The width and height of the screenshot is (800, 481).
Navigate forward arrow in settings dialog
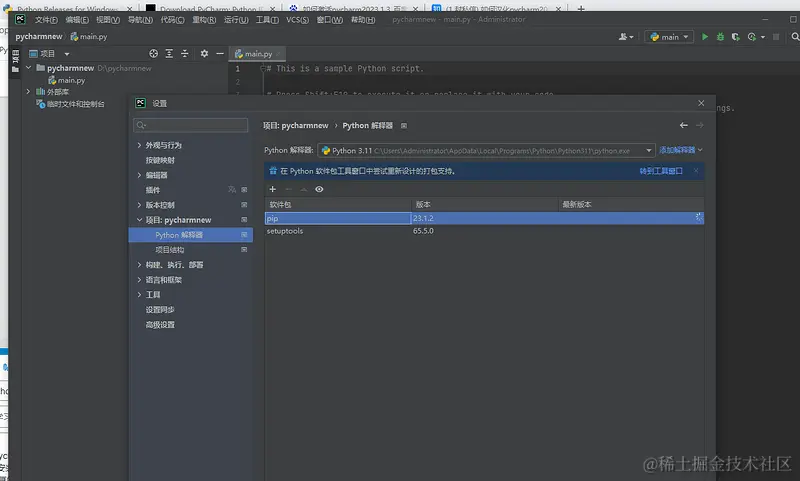pos(699,125)
